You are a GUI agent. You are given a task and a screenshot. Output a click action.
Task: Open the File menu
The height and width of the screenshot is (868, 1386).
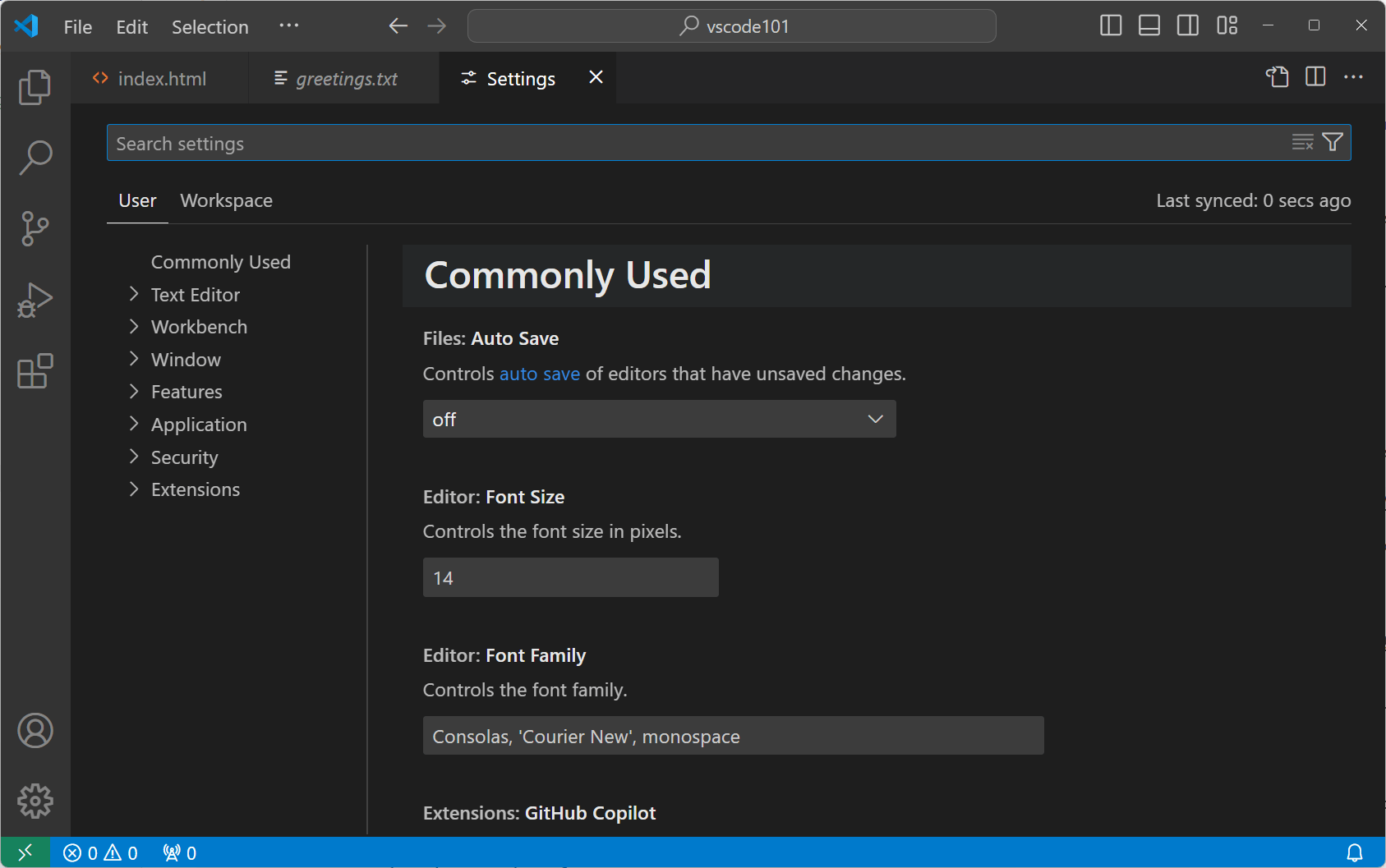[76, 26]
